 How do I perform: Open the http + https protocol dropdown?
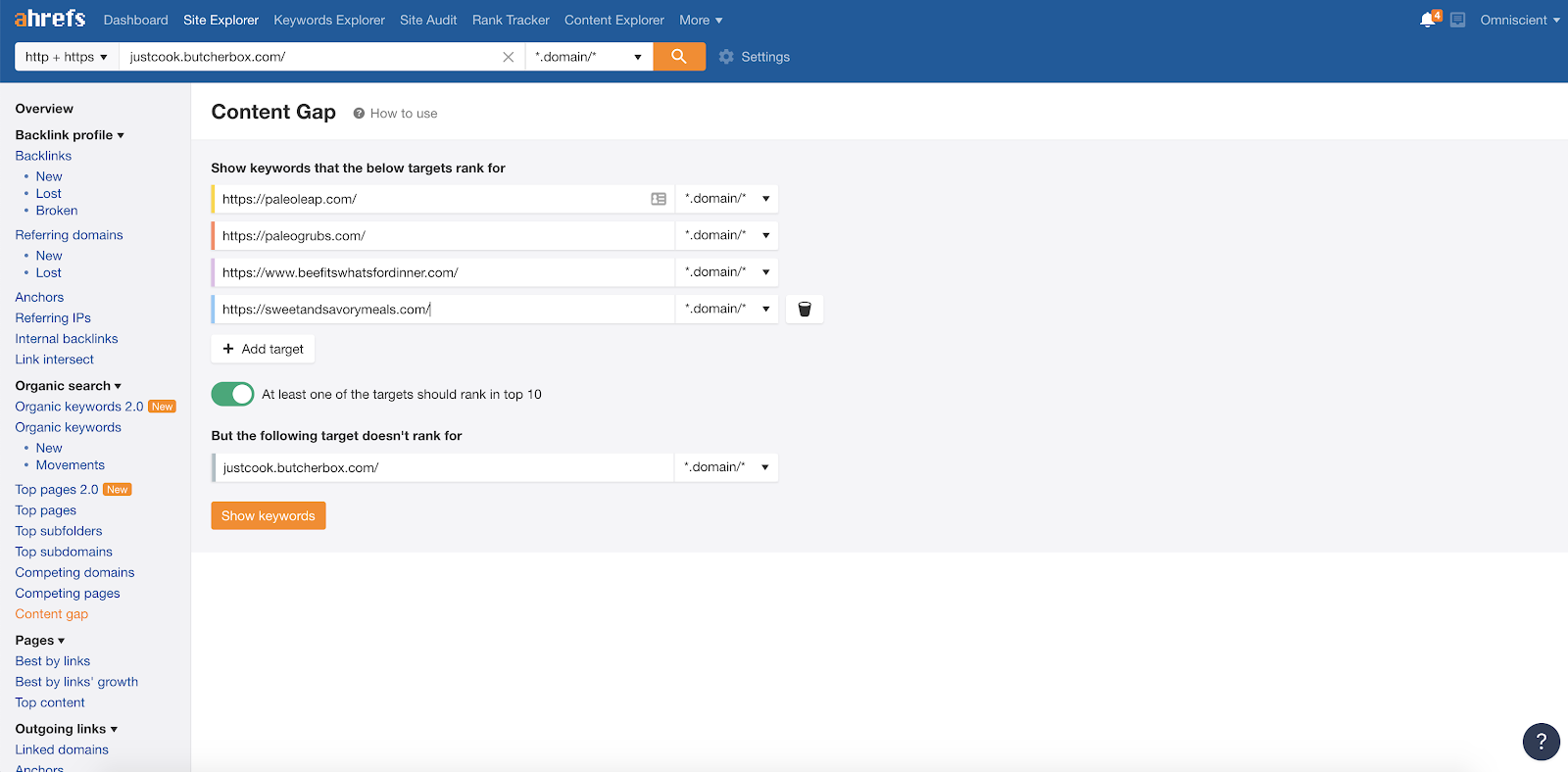click(x=67, y=57)
